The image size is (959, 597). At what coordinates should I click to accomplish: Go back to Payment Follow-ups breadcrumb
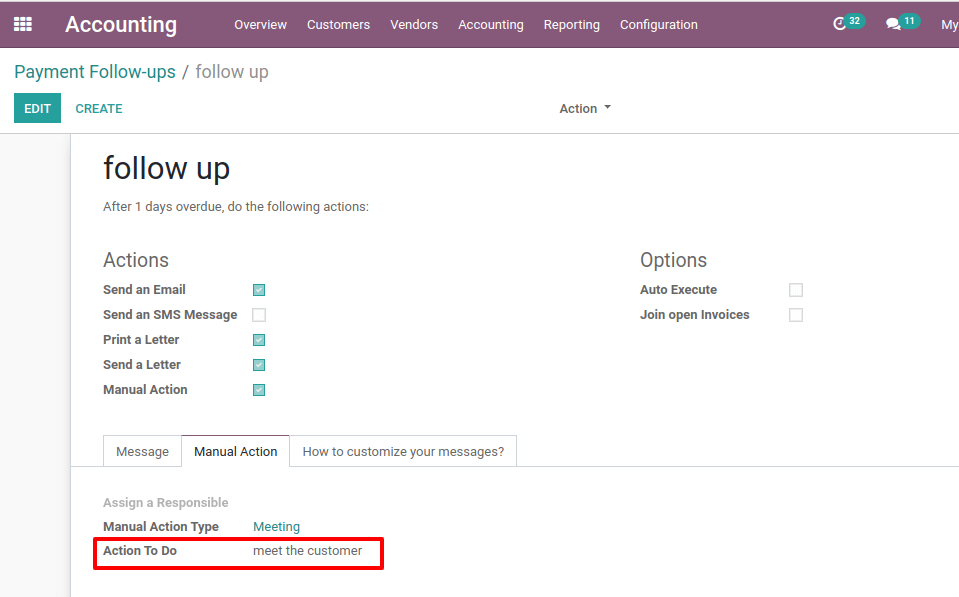point(95,72)
